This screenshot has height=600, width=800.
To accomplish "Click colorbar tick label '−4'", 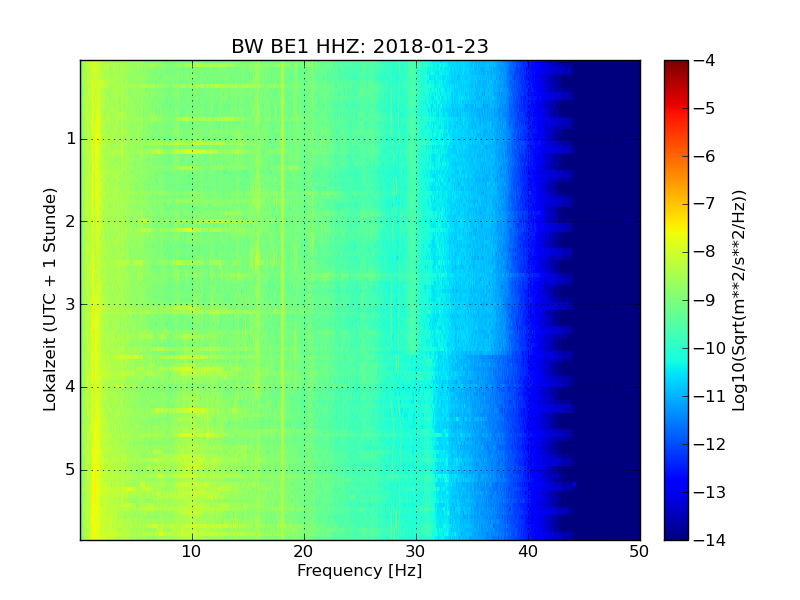I will (705, 61).
